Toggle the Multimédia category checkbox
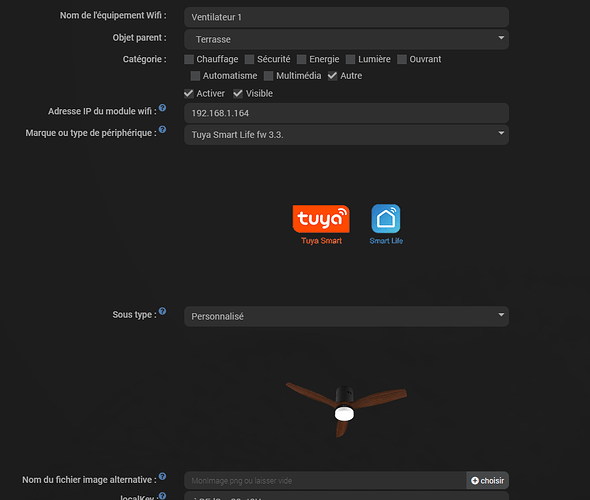The width and height of the screenshot is (590, 500). tap(268, 76)
